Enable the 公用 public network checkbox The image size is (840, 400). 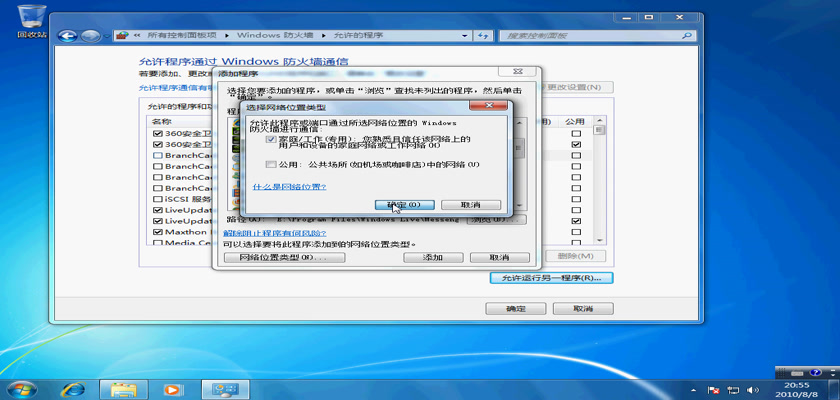(270, 164)
